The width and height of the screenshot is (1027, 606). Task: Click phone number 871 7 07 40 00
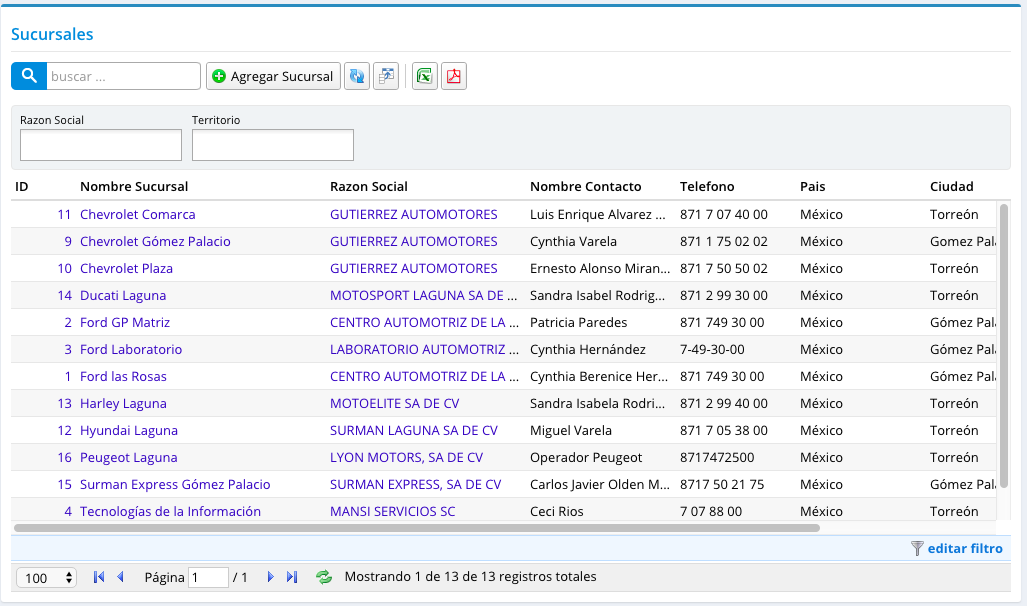[724, 214]
